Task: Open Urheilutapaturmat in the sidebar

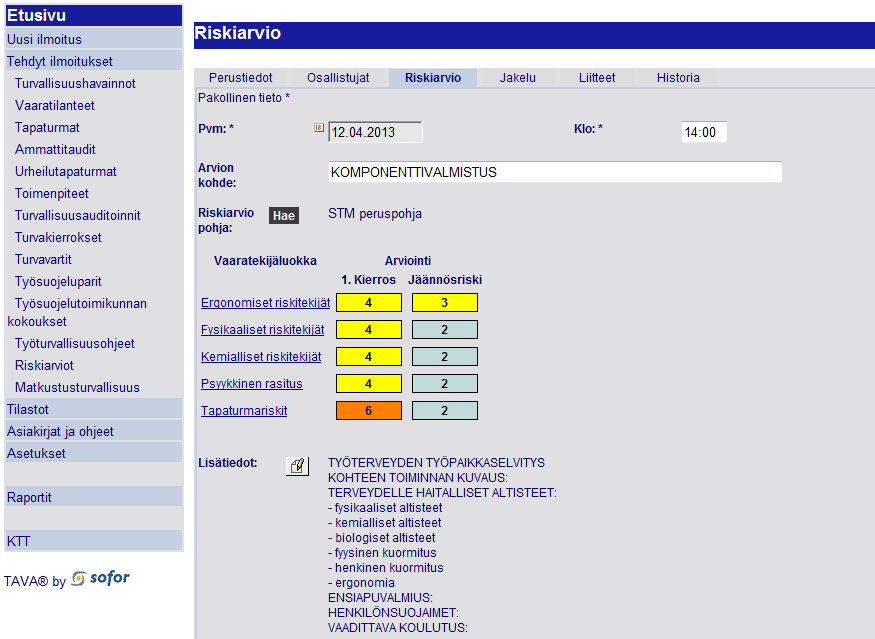Action: click(x=66, y=171)
